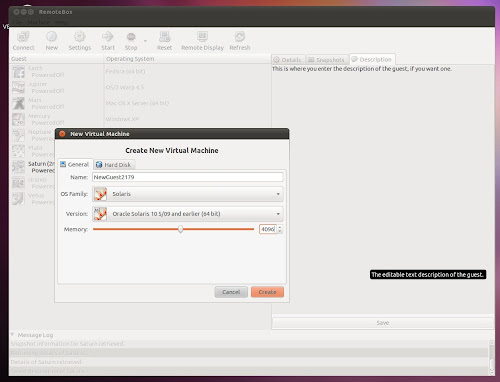Select the Venus guest icon
This screenshot has height=382, width=500.
pyautogui.click(x=18, y=199)
